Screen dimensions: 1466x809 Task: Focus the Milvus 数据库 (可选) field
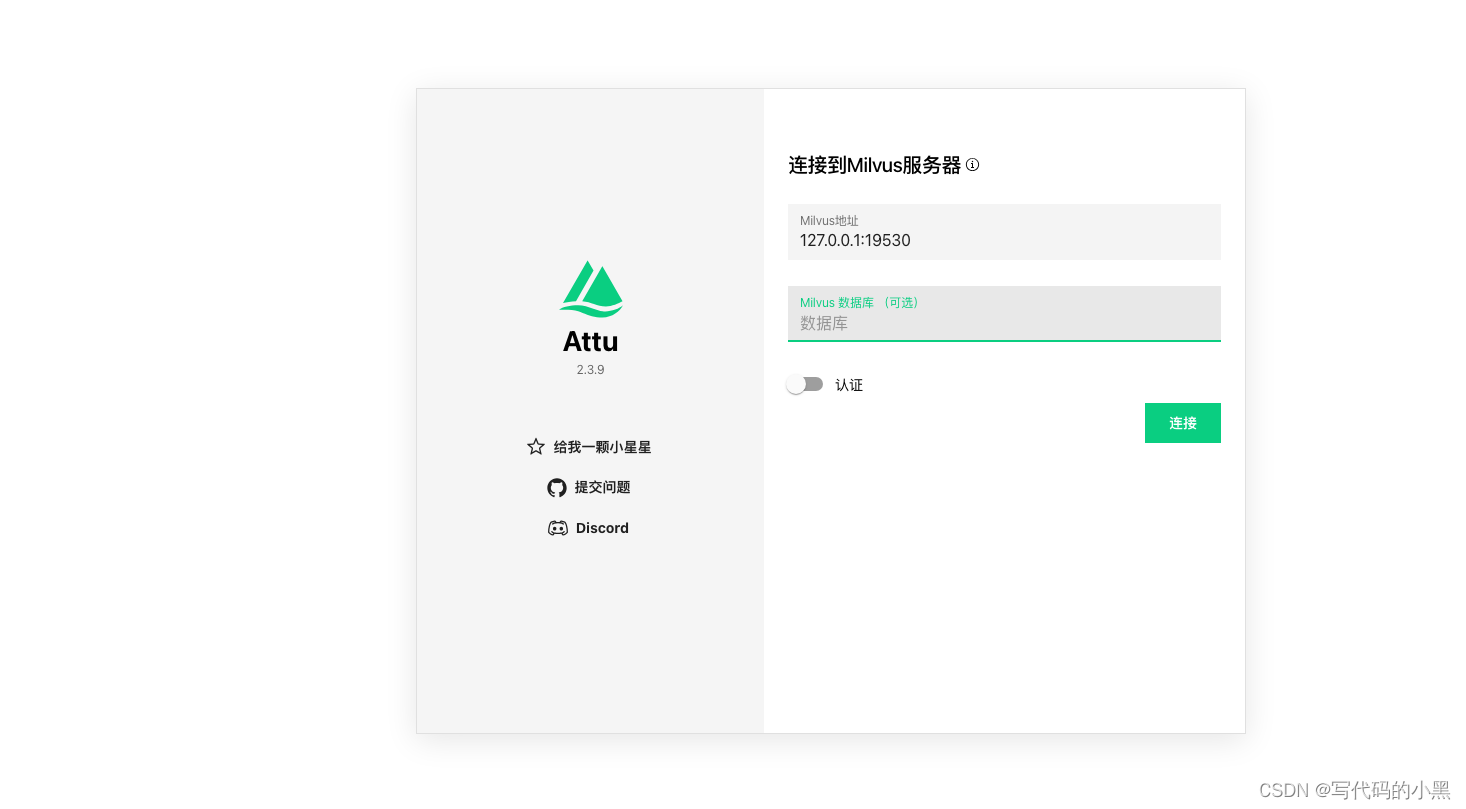point(1004,314)
